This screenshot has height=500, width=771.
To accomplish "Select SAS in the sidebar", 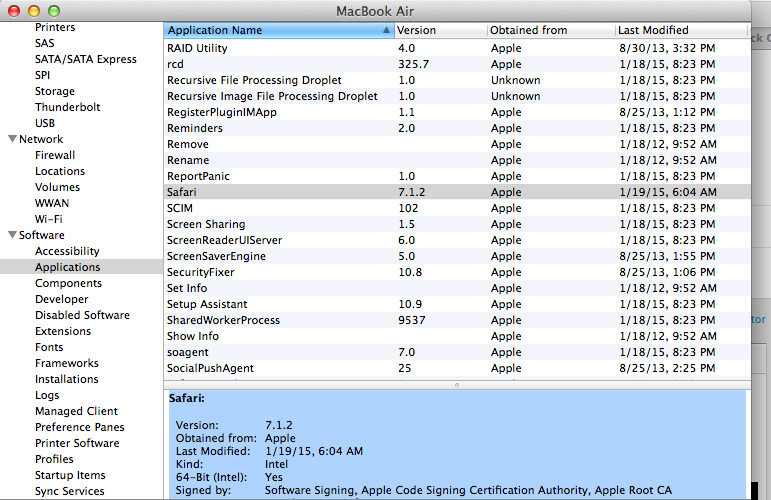I will 45,43.
